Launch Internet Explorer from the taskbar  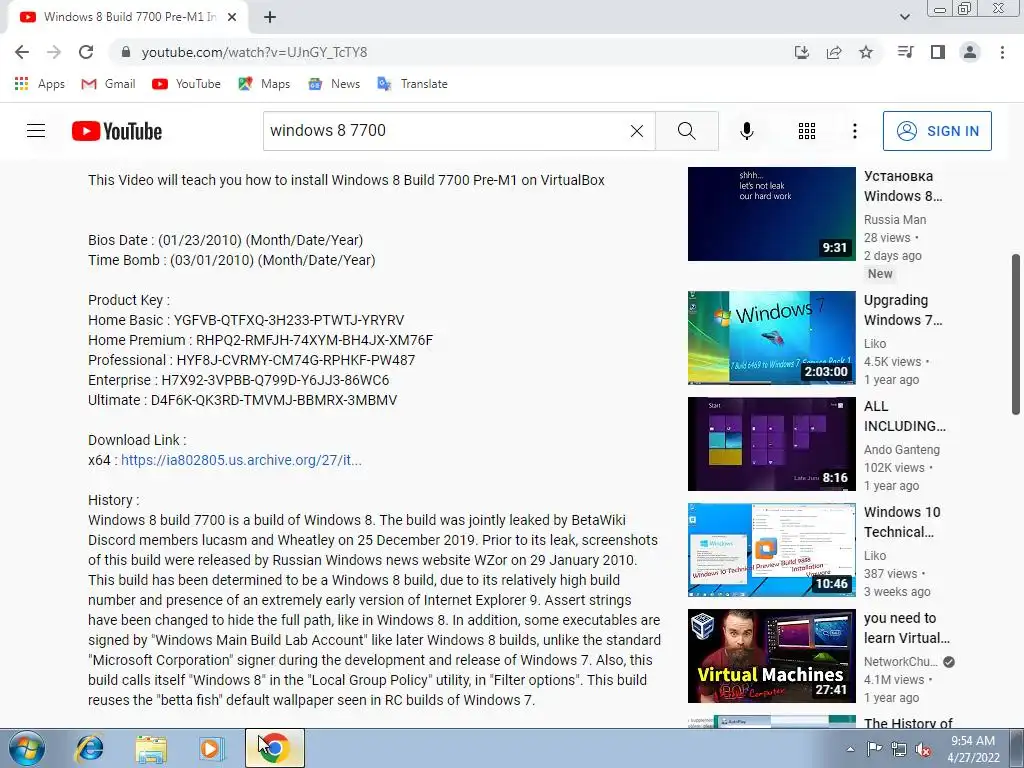89,748
